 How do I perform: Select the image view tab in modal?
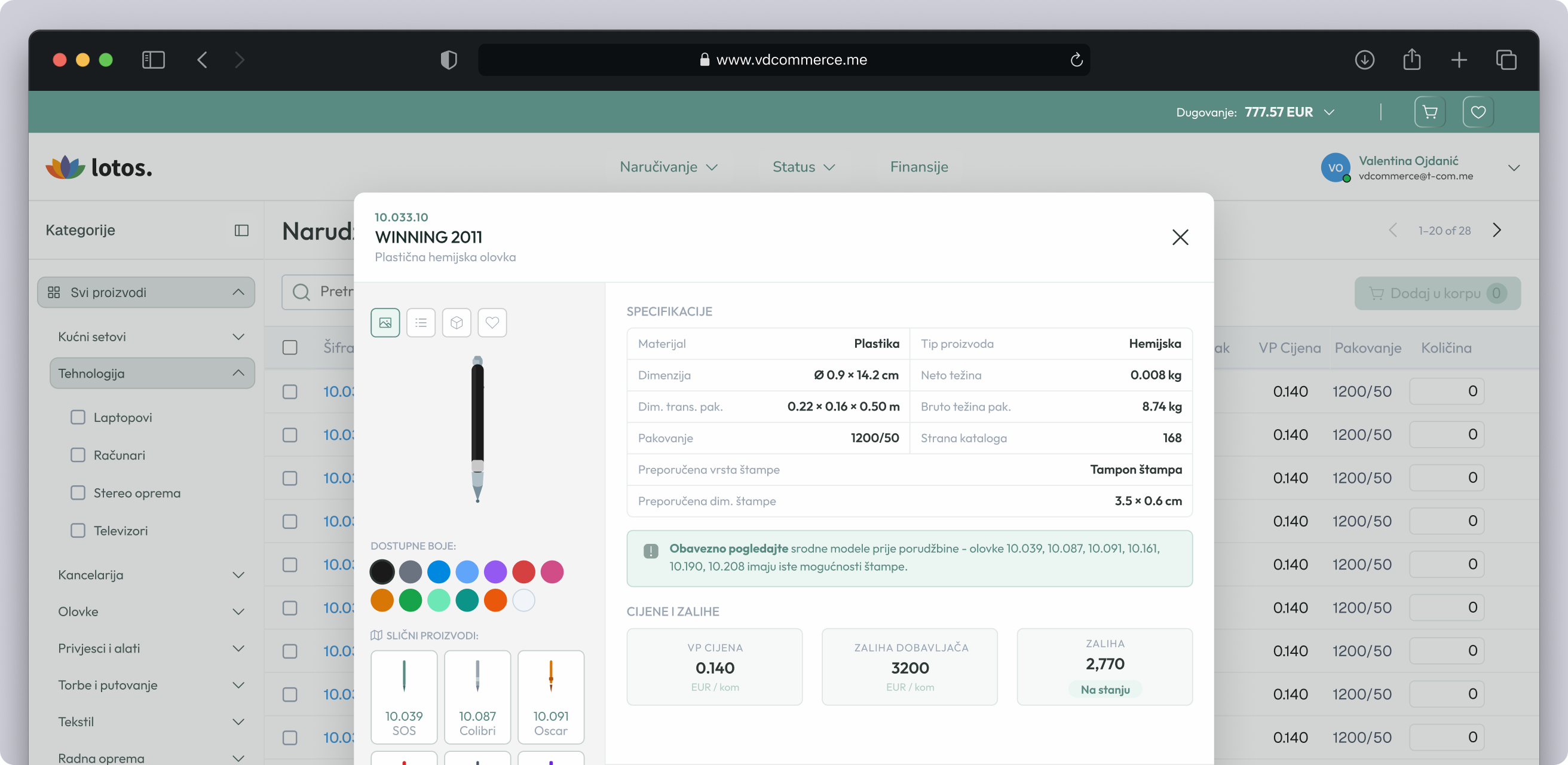pyautogui.click(x=385, y=323)
